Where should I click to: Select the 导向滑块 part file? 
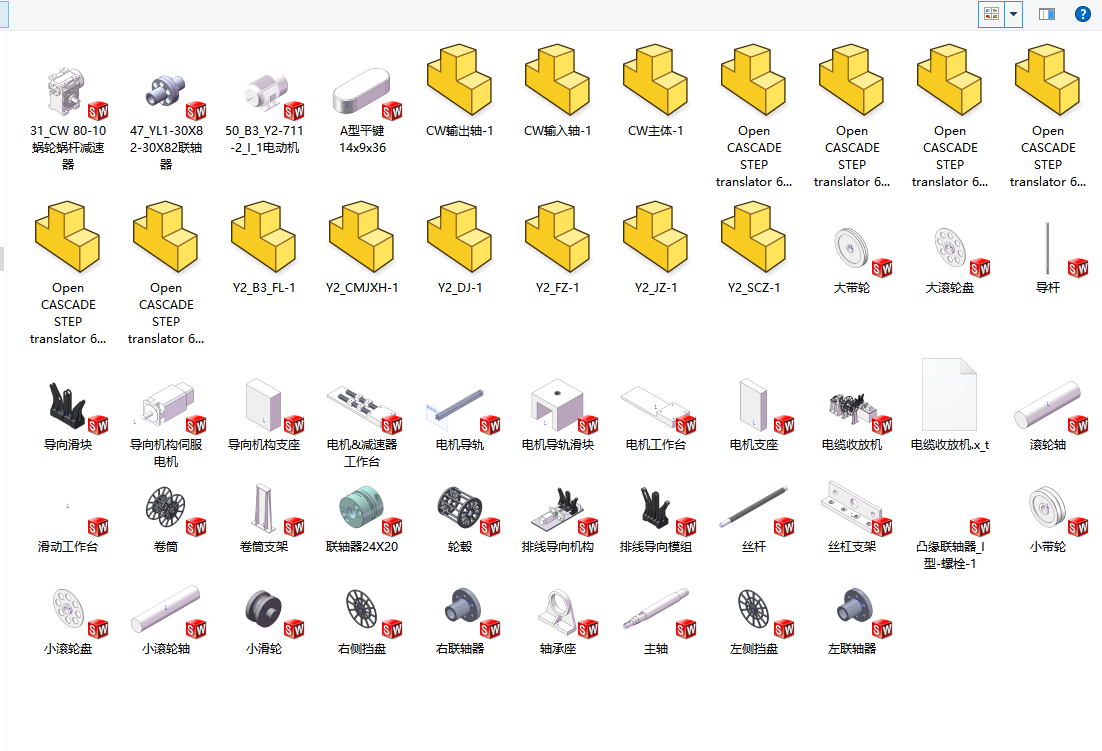click(x=67, y=406)
